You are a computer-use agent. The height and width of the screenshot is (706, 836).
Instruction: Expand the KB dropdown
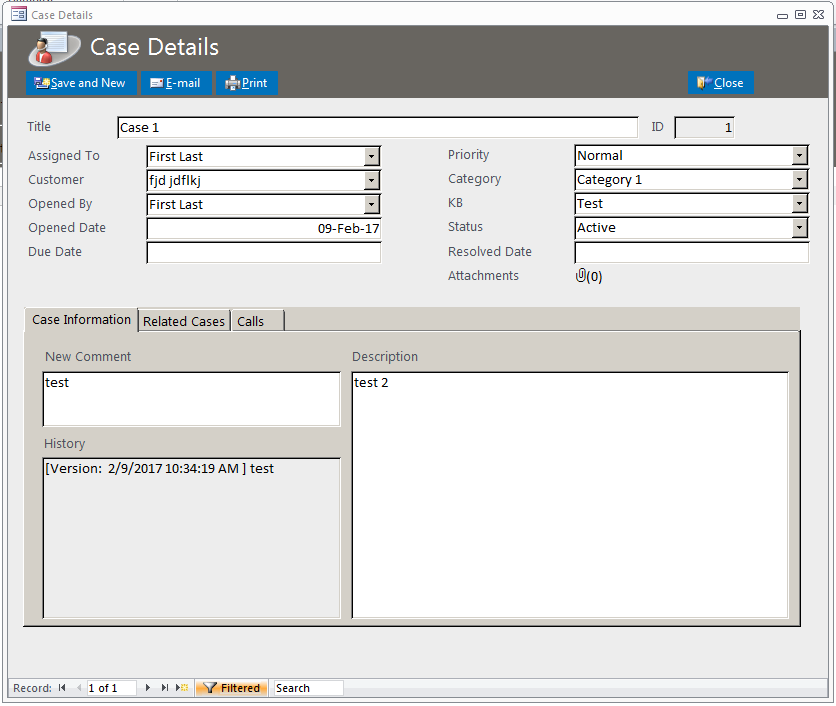pyautogui.click(x=799, y=204)
